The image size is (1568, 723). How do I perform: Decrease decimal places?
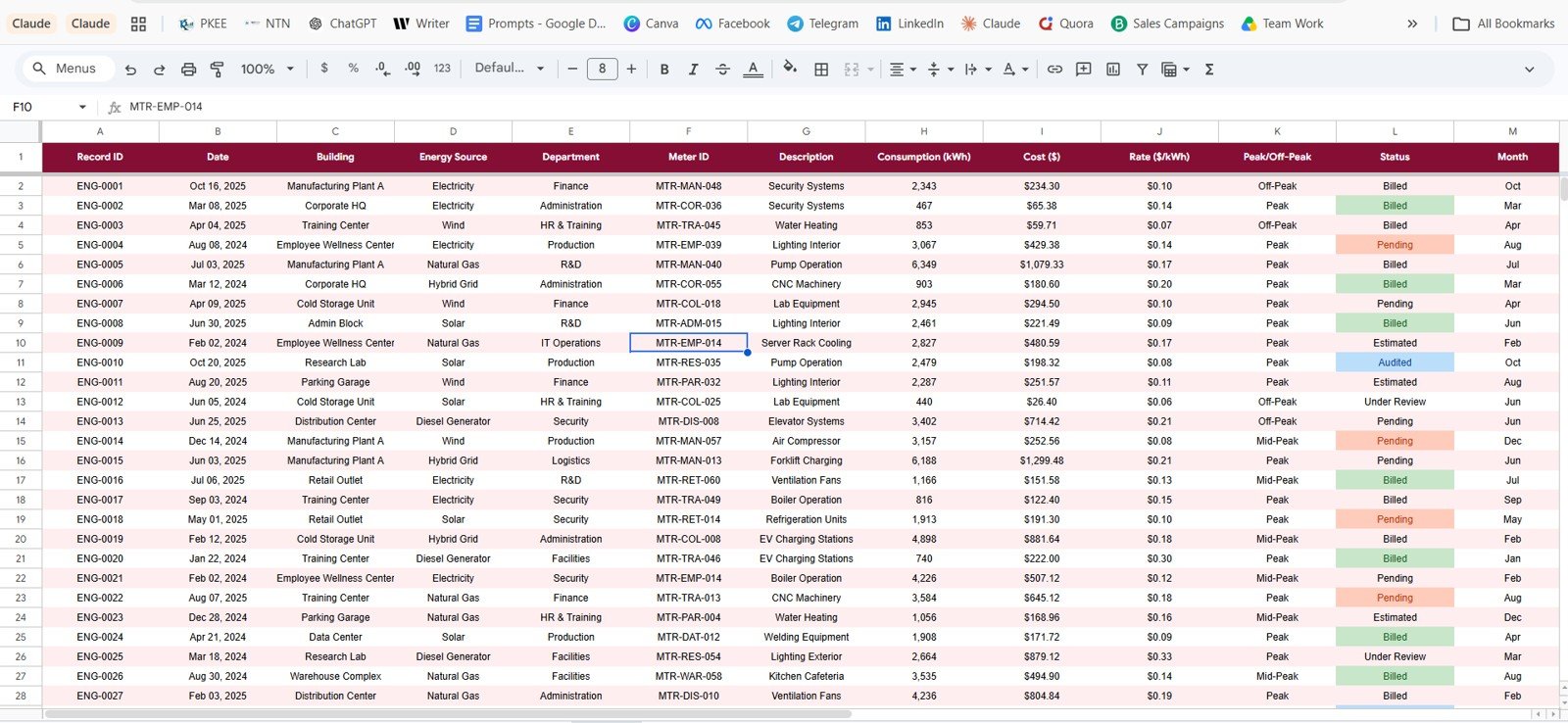click(382, 69)
